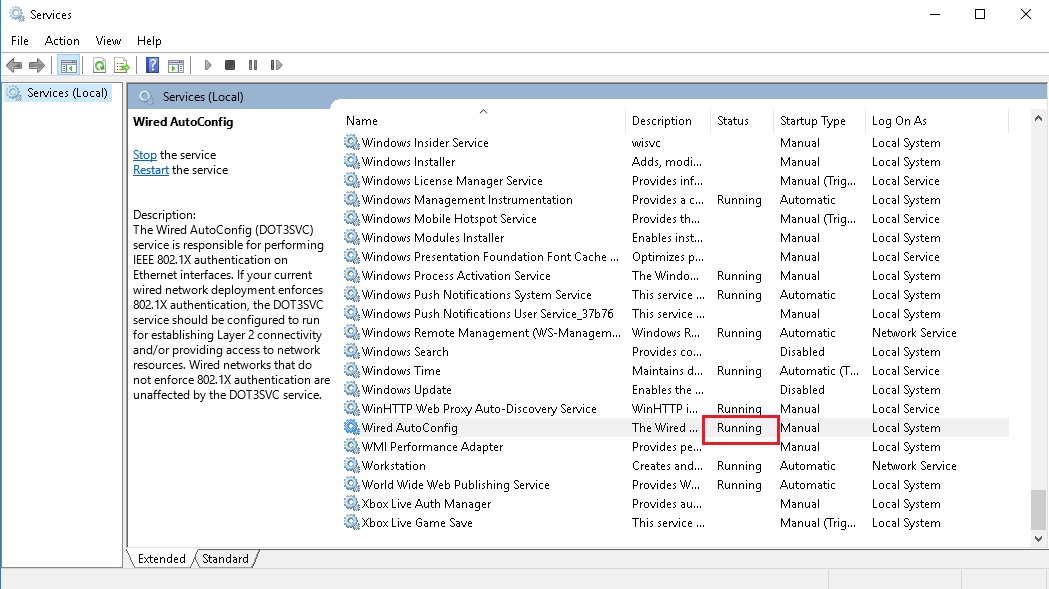Click the Properties pane toolbar icon
Image resolution: width=1049 pixels, height=589 pixels.
[x=176, y=65]
